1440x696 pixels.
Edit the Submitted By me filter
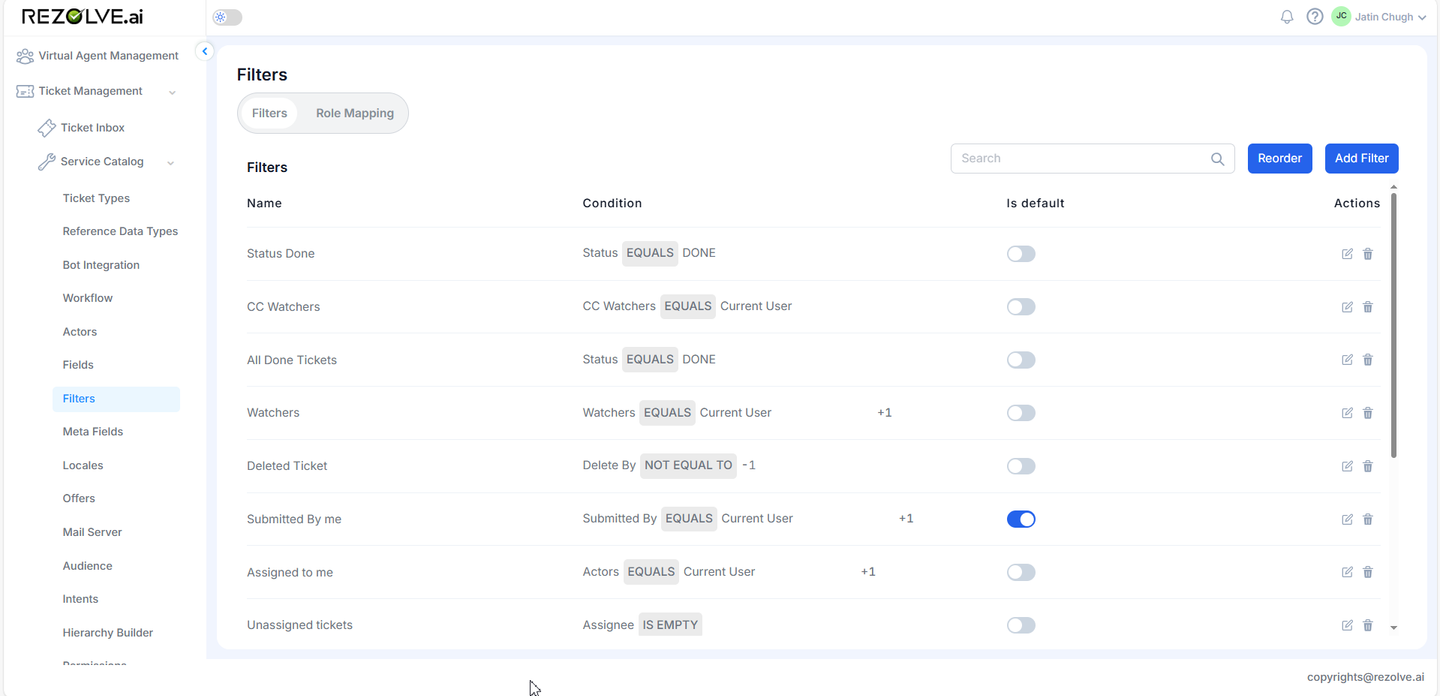pyautogui.click(x=1347, y=519)
